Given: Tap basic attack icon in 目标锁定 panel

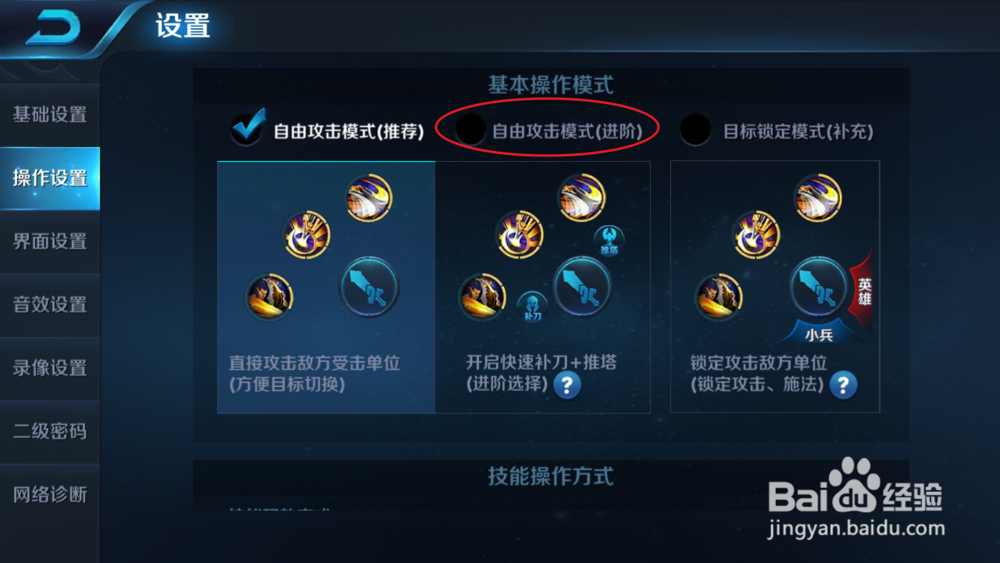Looking at the screenshot, I should point(818,287).
